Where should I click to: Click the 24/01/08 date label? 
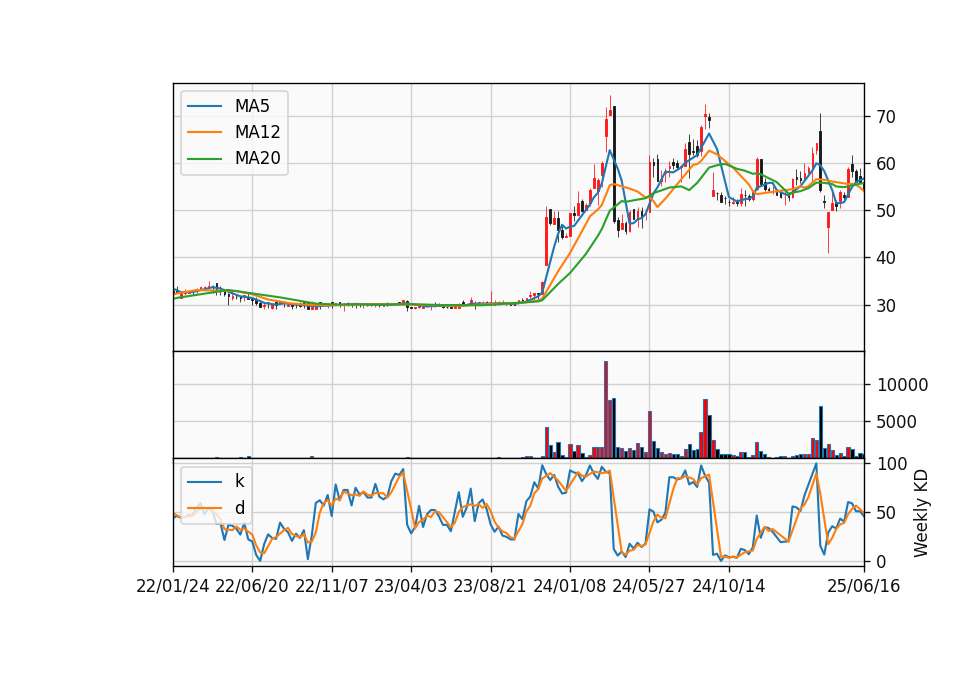pyautogui.click(x=569, y=587)
